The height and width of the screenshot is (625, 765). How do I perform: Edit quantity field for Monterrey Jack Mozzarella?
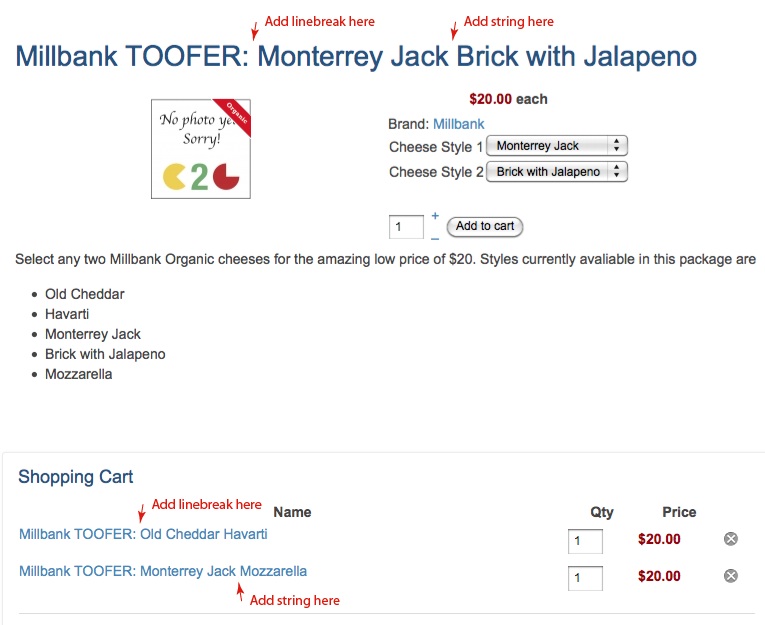click(585, 578)
